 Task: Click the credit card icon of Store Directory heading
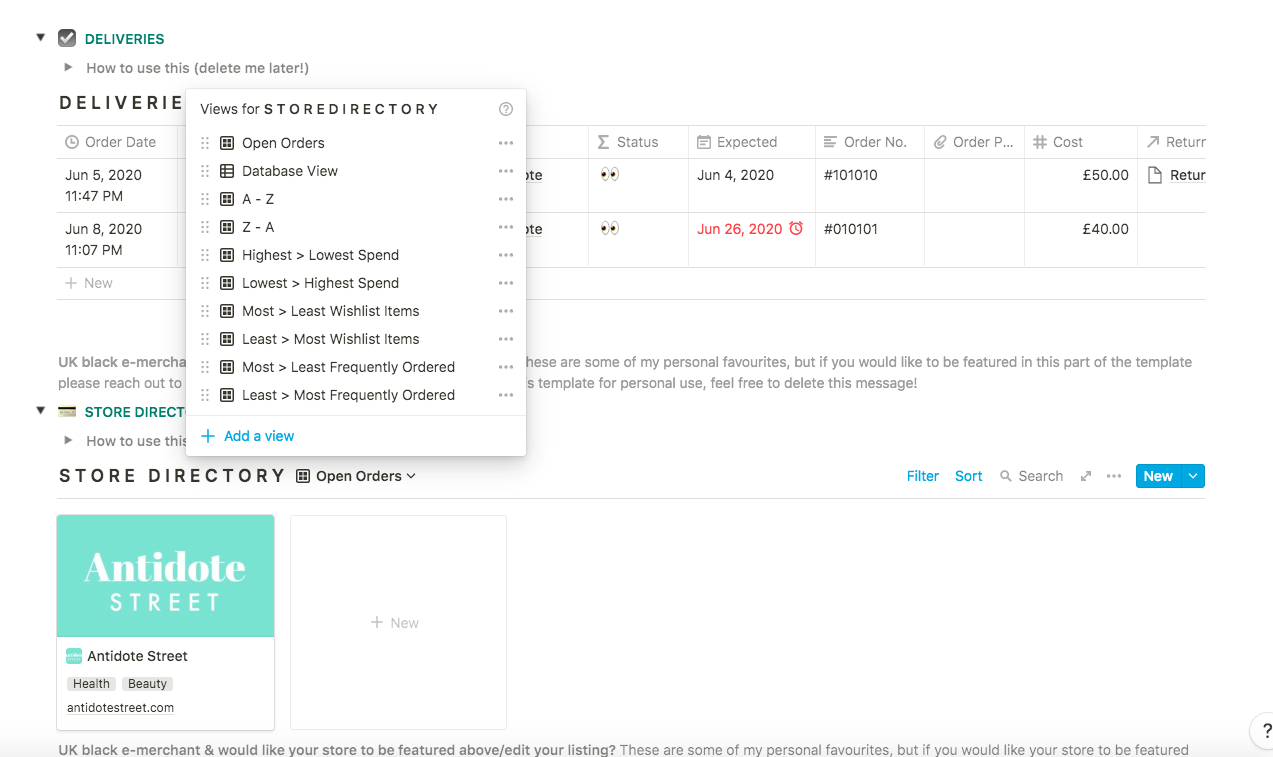point(67,411)
